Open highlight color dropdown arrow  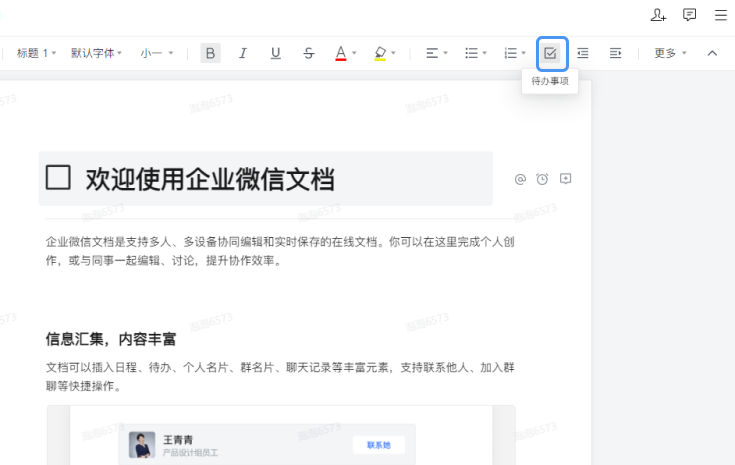coord(393,53)
